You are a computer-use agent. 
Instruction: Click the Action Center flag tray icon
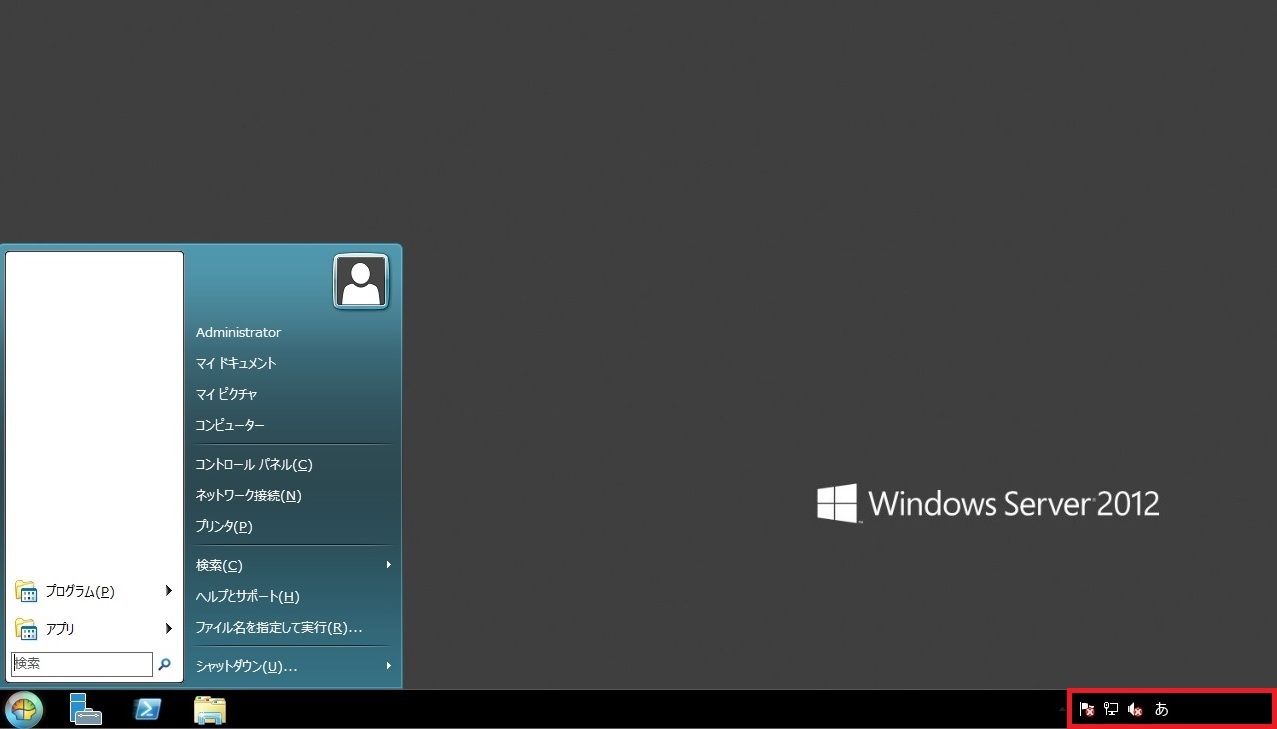pyautogui.click(x=1087, y=709)
